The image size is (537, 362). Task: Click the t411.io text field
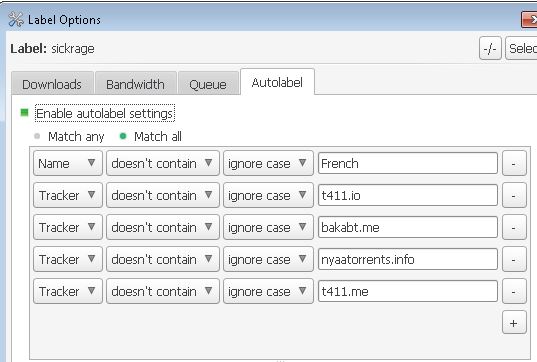[x=408, y=195]
